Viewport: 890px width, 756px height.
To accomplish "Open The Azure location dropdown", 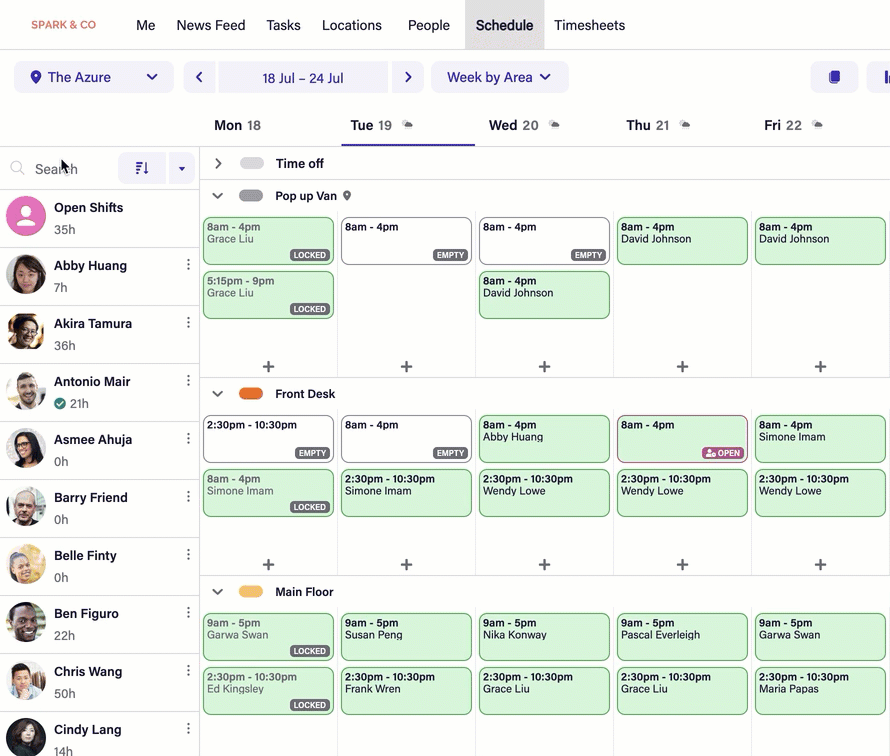I will point(94,77).
